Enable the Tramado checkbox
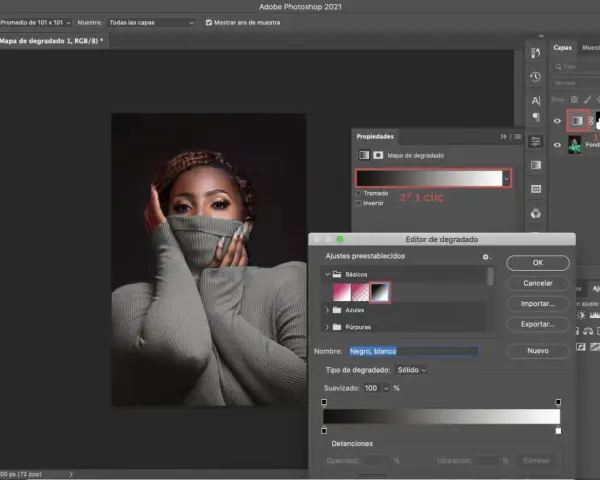This screenshot has width=600, height=480. (x=359, y=193)
